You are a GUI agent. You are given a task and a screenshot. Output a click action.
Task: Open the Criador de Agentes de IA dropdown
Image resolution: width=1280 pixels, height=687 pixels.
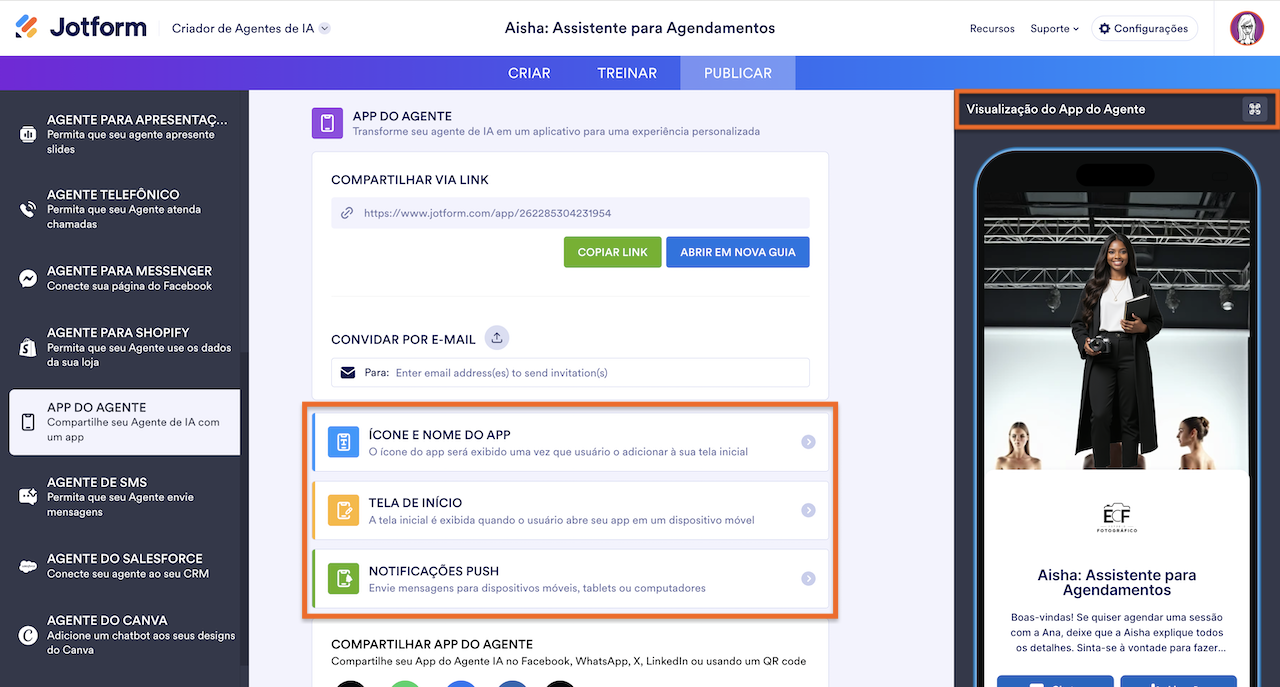pyautogui.click(x=251, y=28)
